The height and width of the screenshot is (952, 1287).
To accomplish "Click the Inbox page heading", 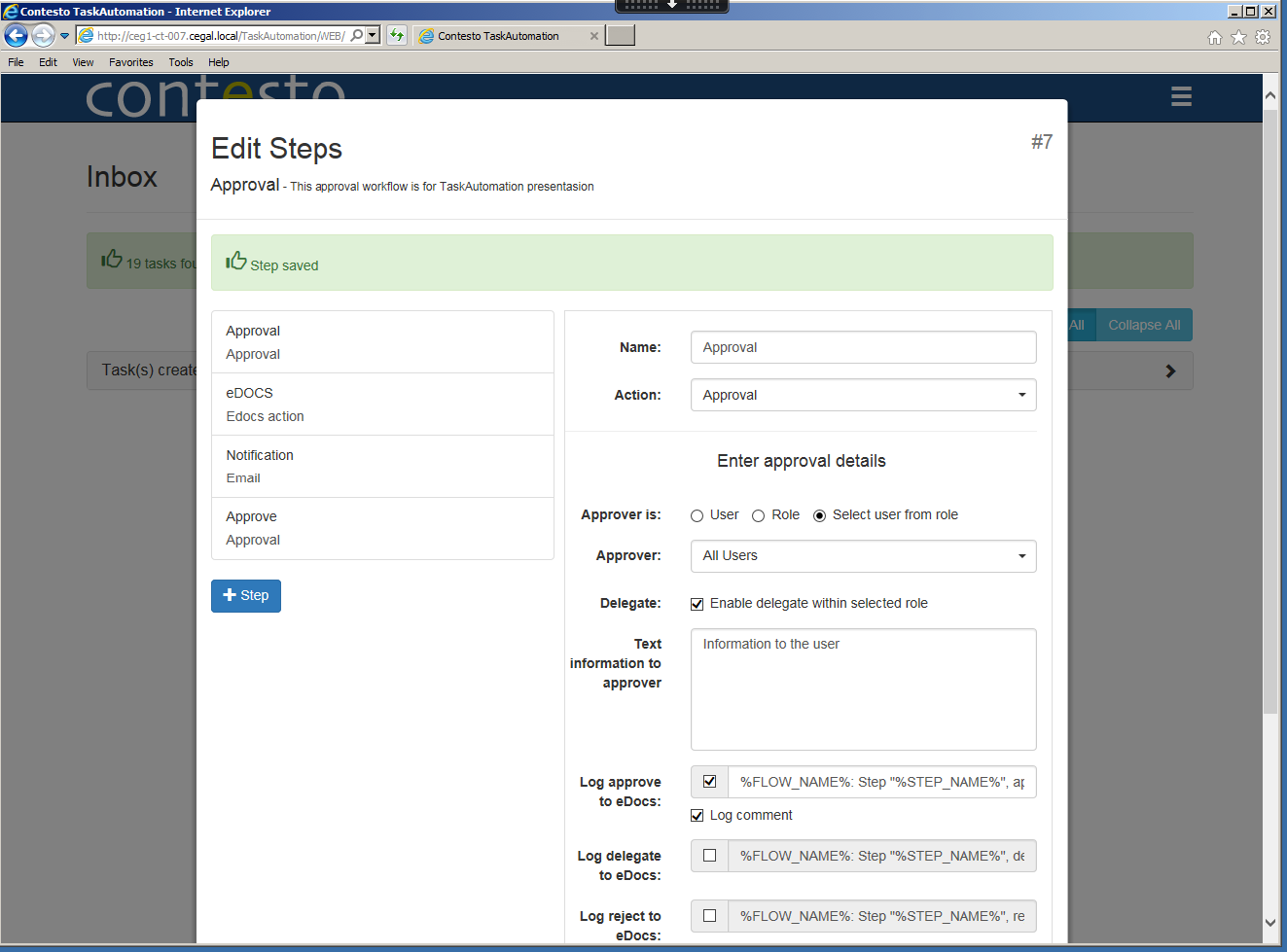I will click(x=122, y=177).
